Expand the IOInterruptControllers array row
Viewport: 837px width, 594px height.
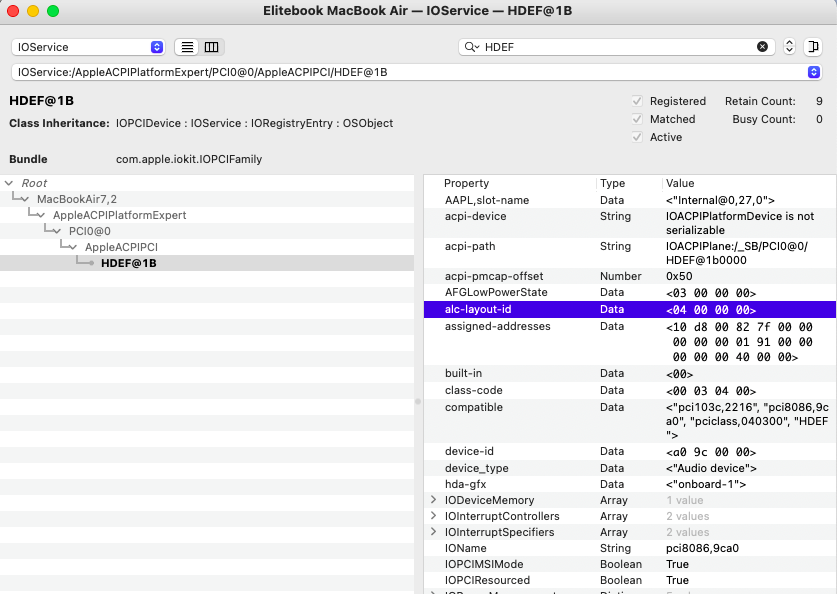click(x=433, y=516)
